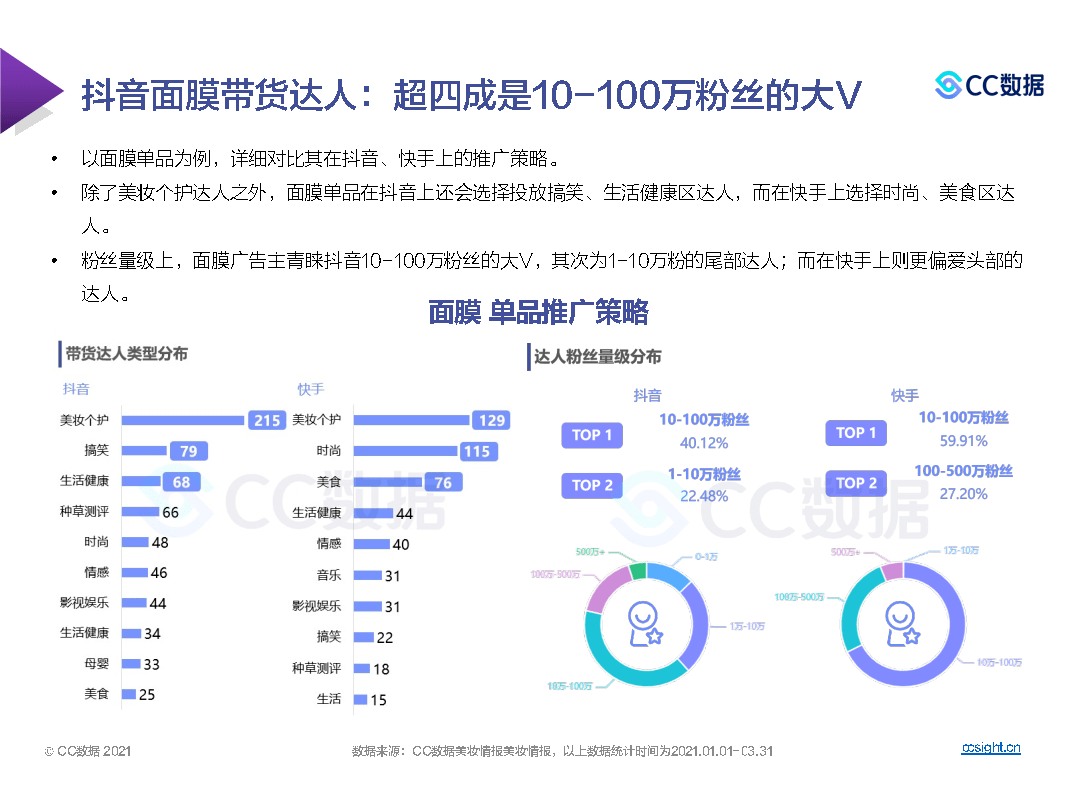Click the 68 value badge beside 生活健康

(x=181, y=482)
